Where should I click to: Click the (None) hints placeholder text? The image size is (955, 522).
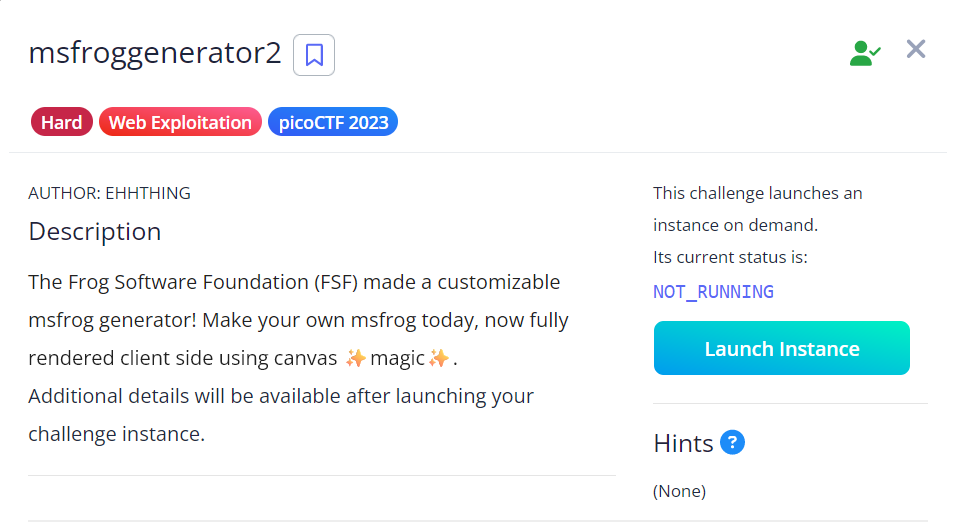679,491
